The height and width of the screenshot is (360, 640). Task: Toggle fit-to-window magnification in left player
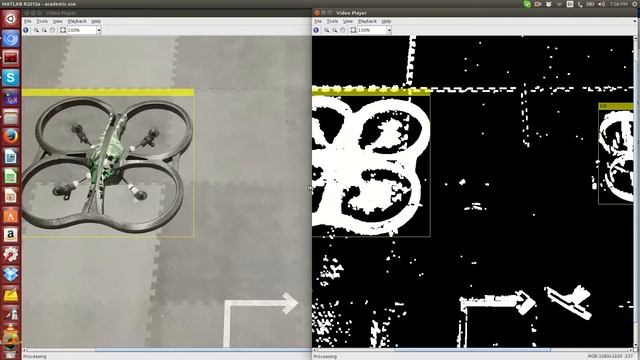click(63, 30)
